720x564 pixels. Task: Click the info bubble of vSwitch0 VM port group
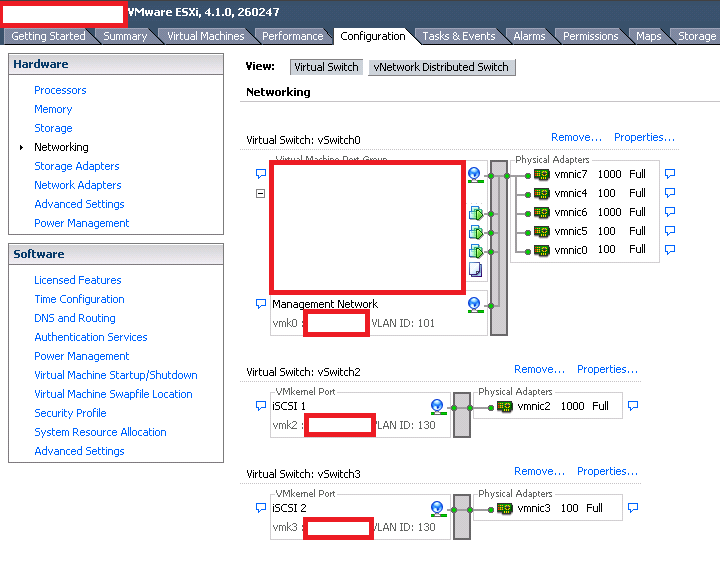click(x=261, y=174)
